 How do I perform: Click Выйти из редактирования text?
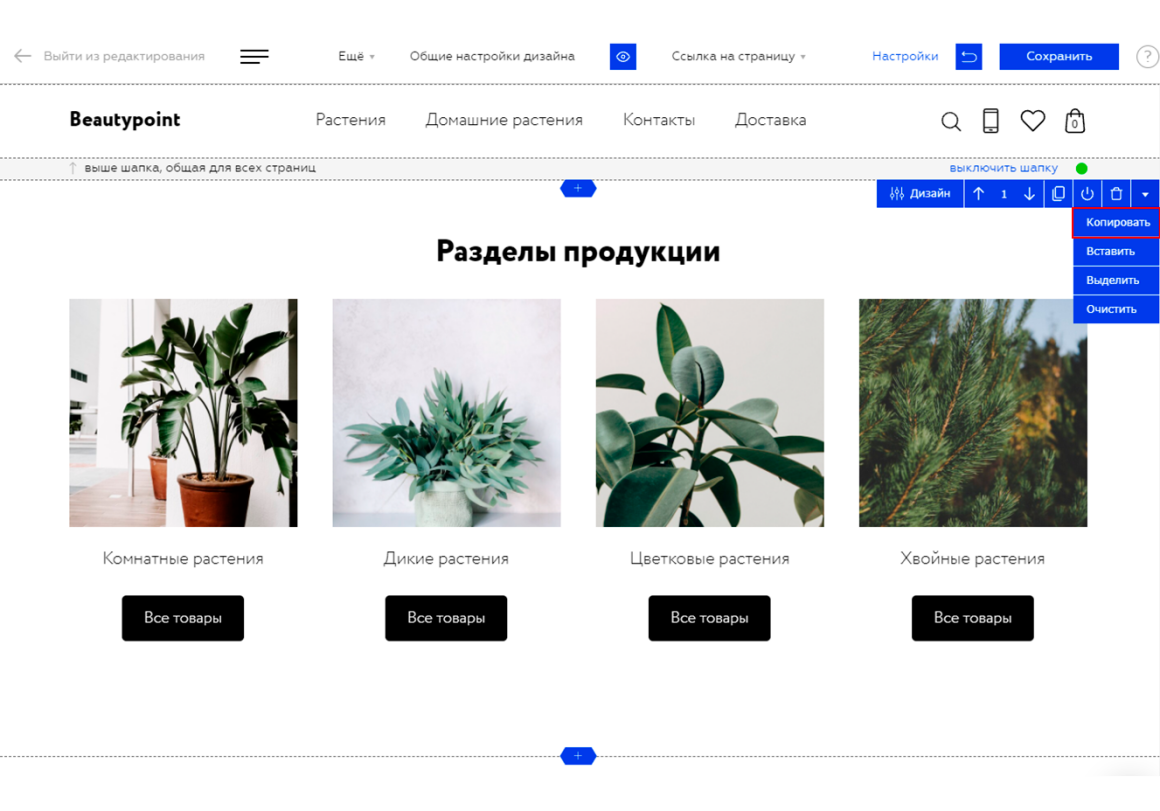pos(124,56)
